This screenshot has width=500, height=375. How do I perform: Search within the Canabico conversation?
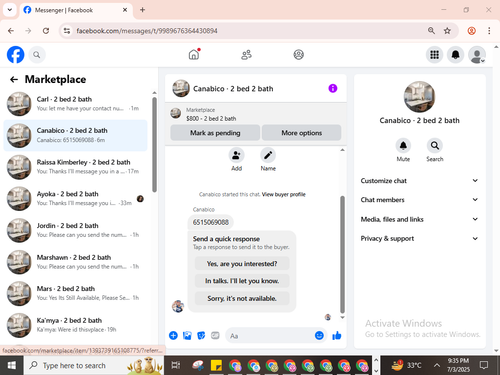pos(435,146)
